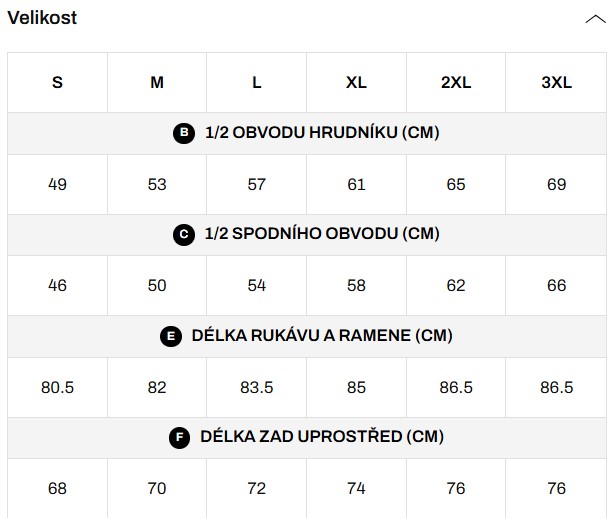Screen dimensions: 615x518
Task: Click the Velikost section heading
Action: (42, 18)
